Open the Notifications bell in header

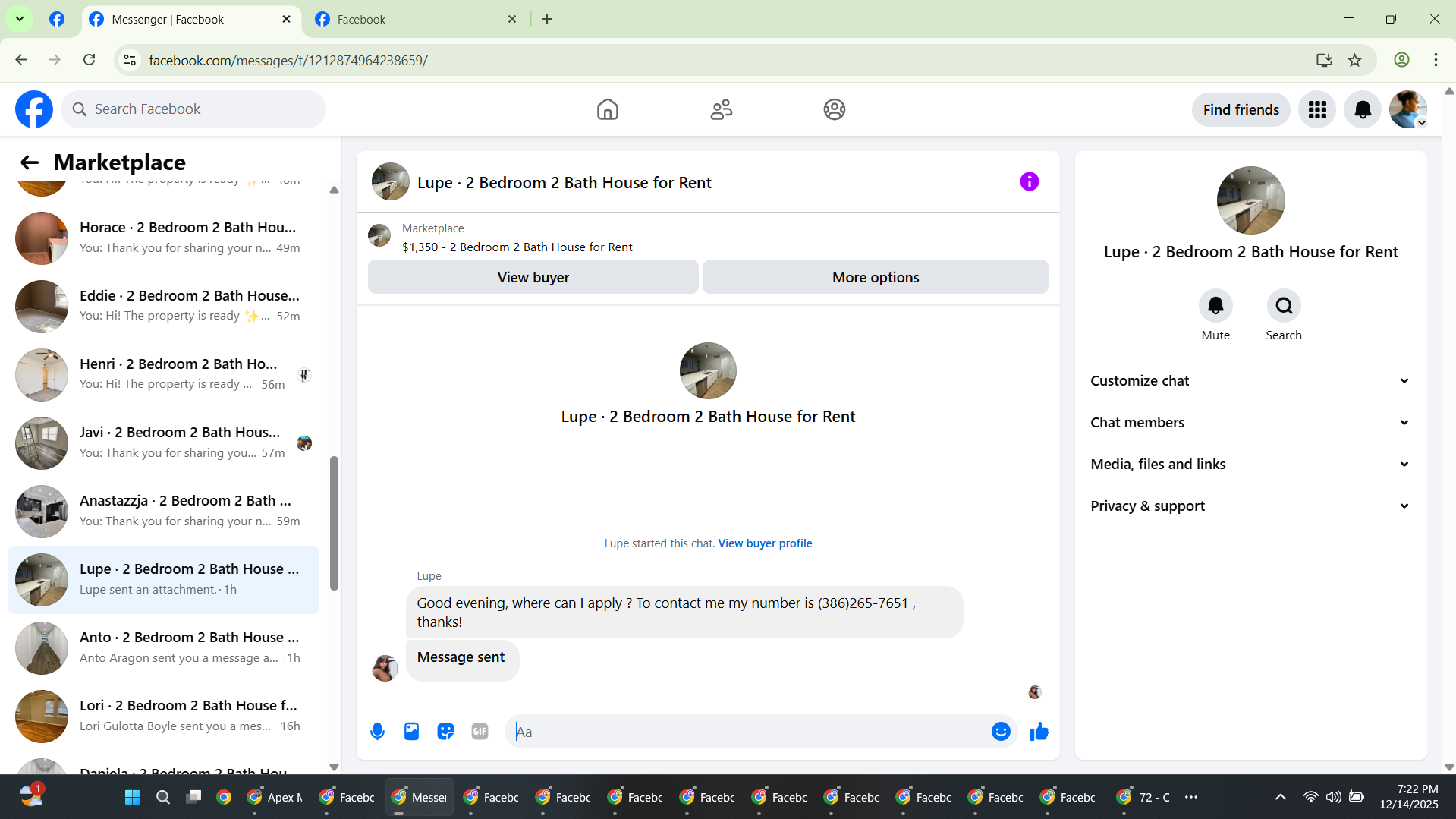point(1363,109)
